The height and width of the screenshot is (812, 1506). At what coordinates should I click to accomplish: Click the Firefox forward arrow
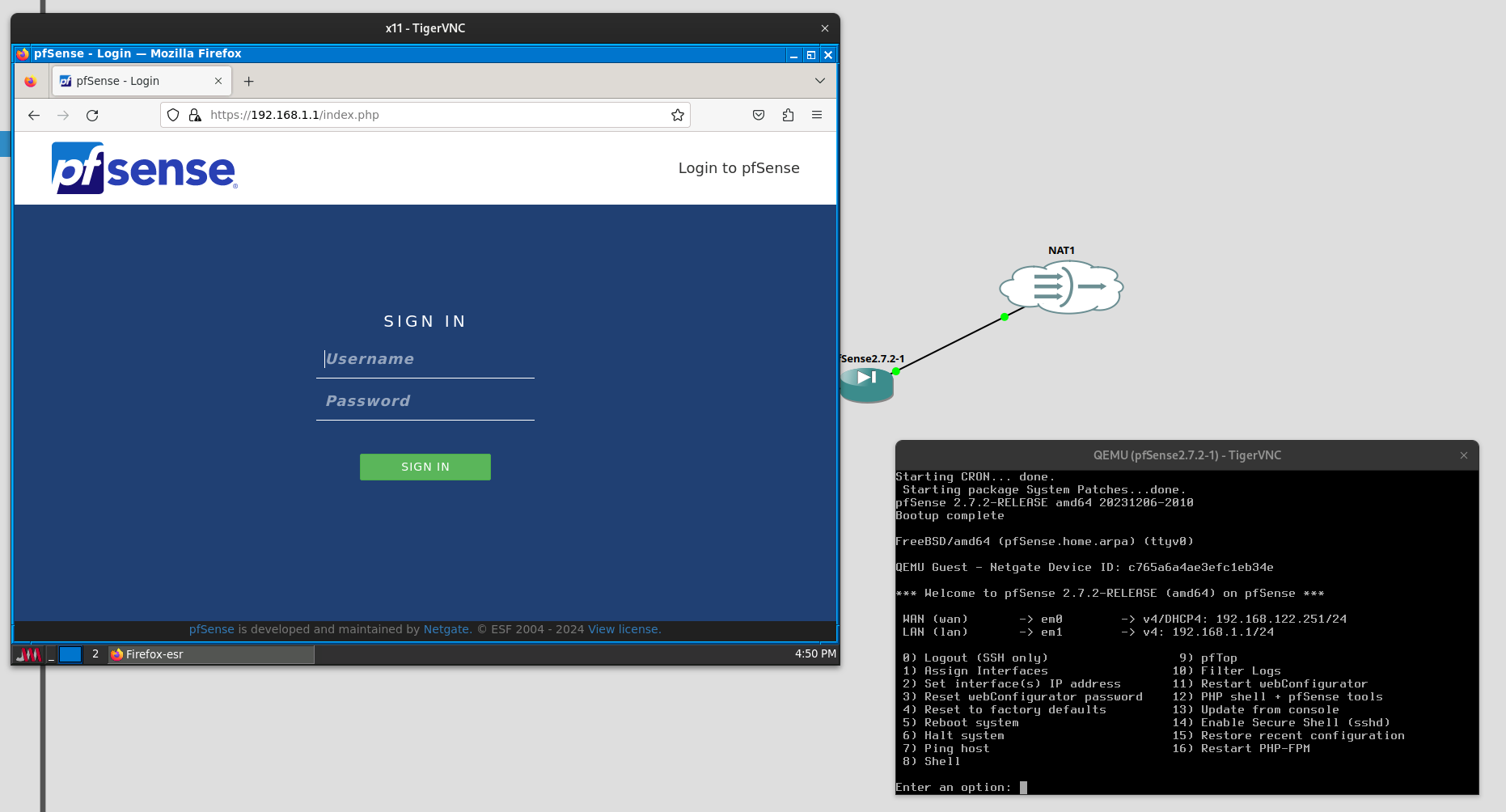[63, 115]
